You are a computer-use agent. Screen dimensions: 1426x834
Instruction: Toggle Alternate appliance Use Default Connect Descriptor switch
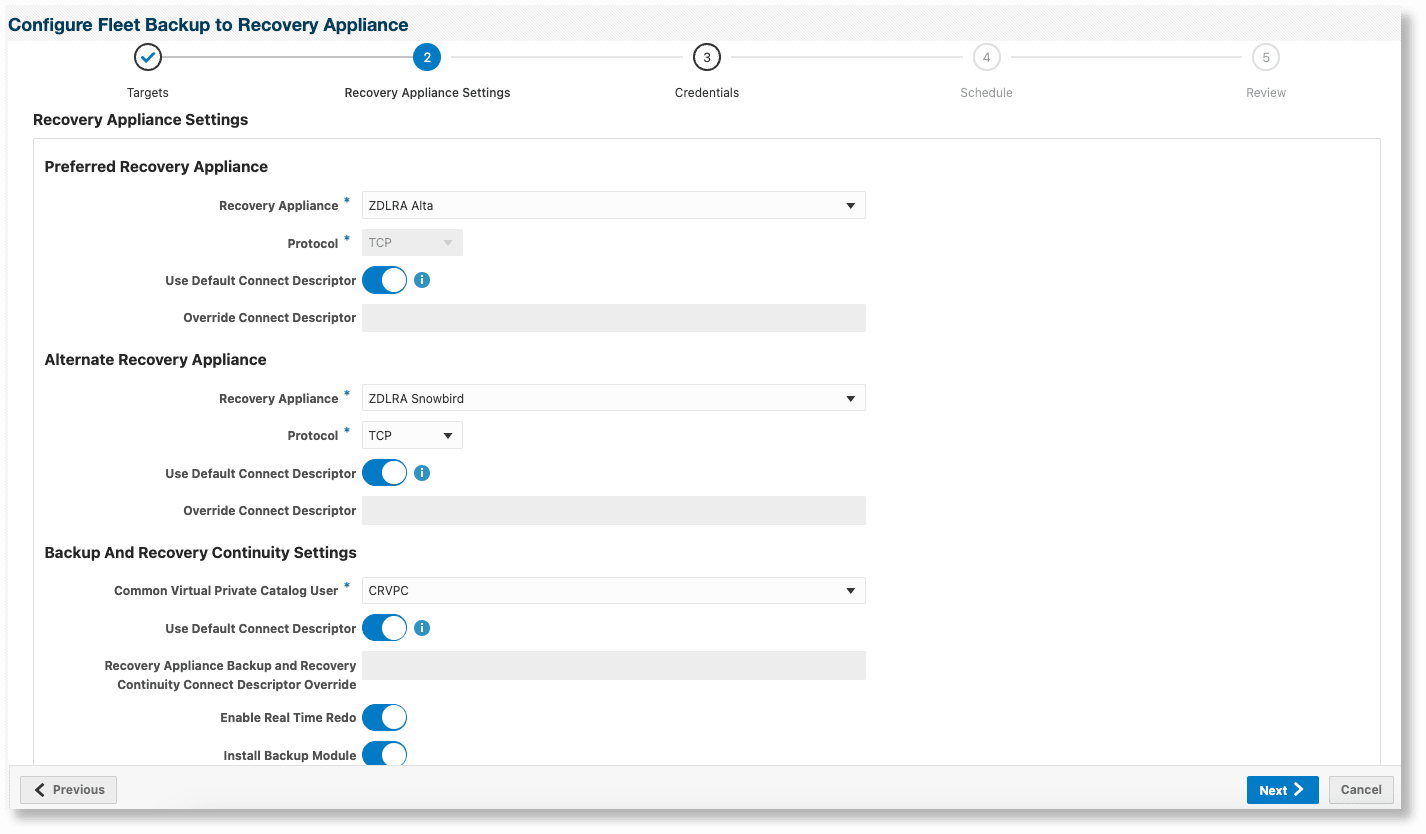pyautogui.click(x=384, y=473)
